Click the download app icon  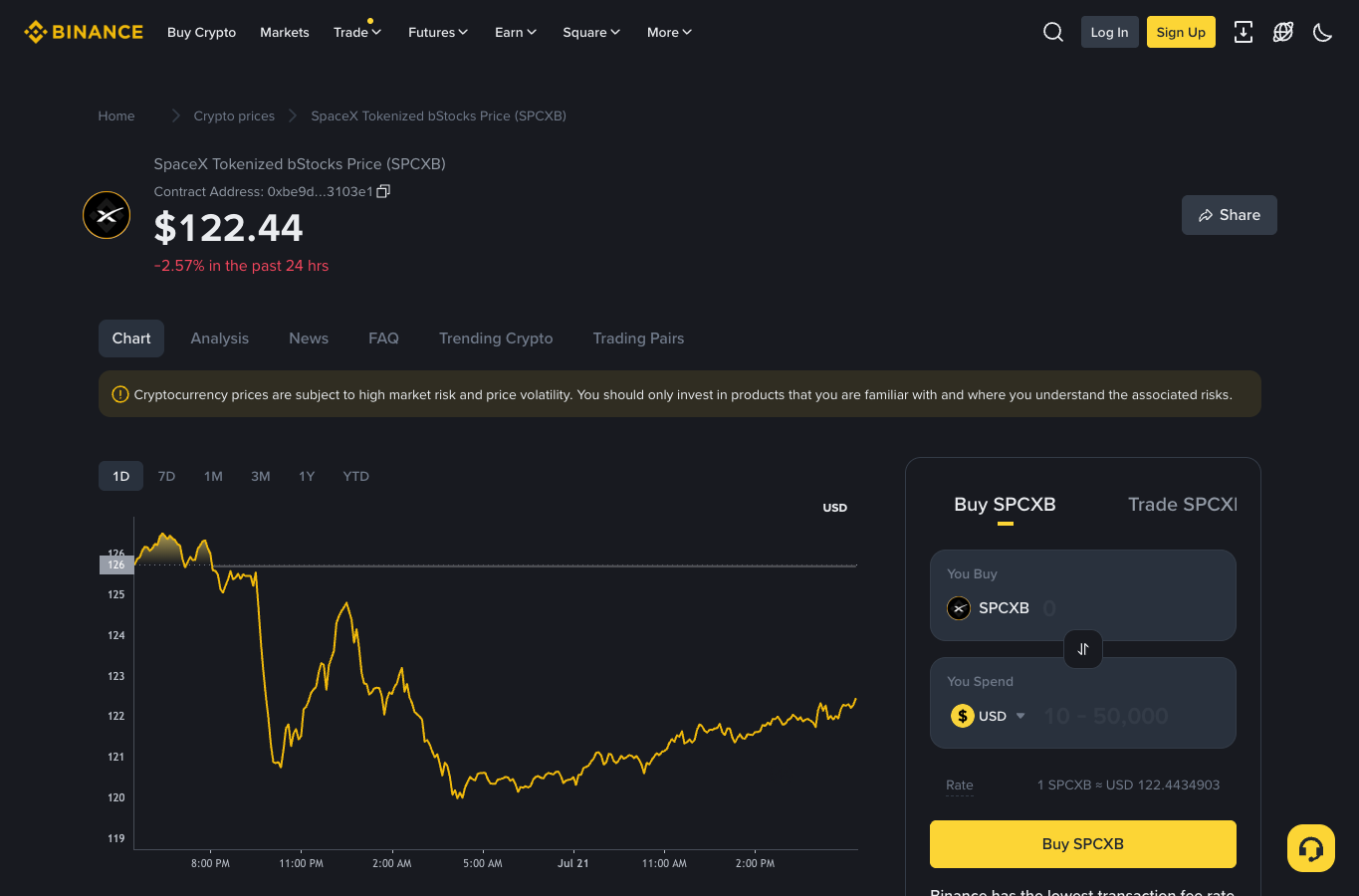[1244, 32]
